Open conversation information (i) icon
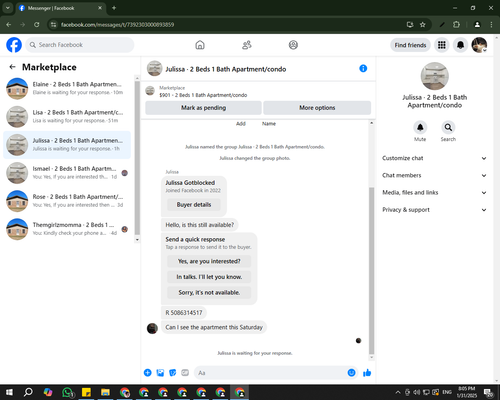The width and height of the screenshot is (500, 400). pos(363,68)
